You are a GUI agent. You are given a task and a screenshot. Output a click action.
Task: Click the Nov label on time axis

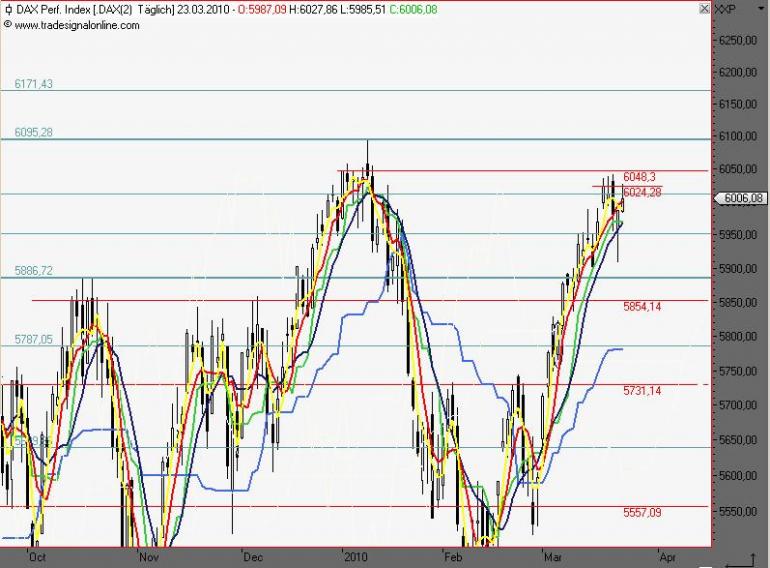(x=149, y=557)
